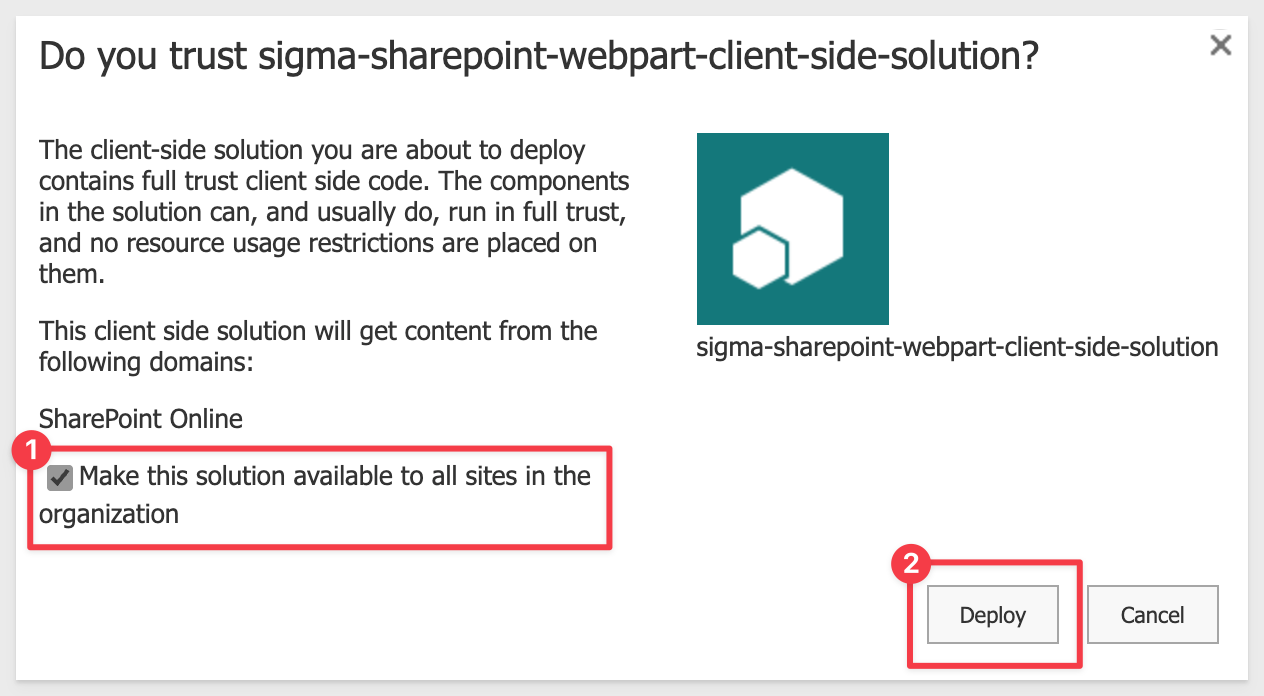1264x696 pixels.
Task: Click the 'following domains' sentence
Action: [x=318, y=345]
